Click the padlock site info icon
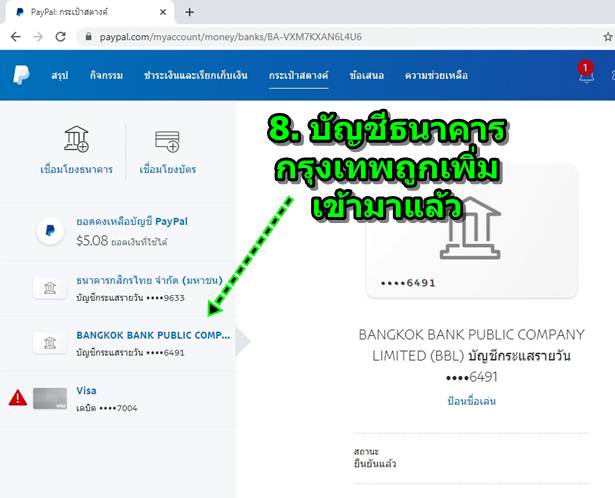 tap(89, 37)
